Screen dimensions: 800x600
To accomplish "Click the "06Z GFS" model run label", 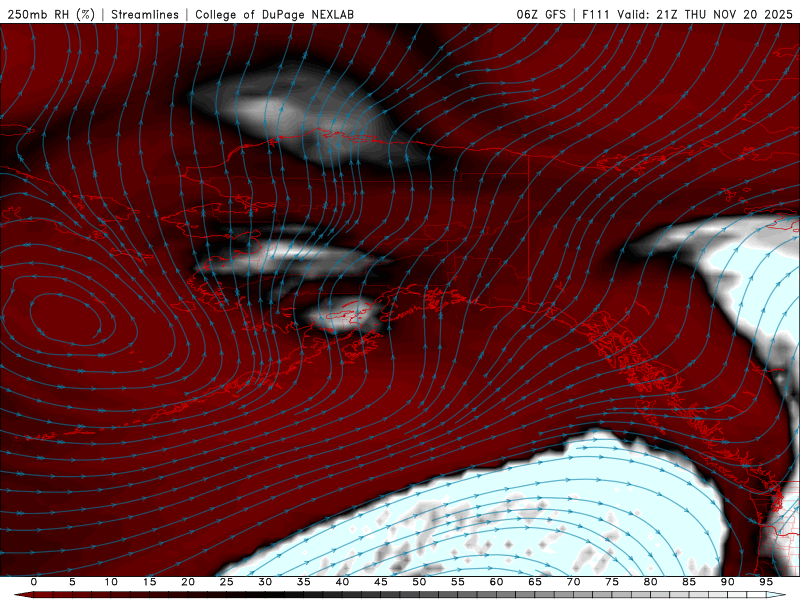I will click(541, 14).
